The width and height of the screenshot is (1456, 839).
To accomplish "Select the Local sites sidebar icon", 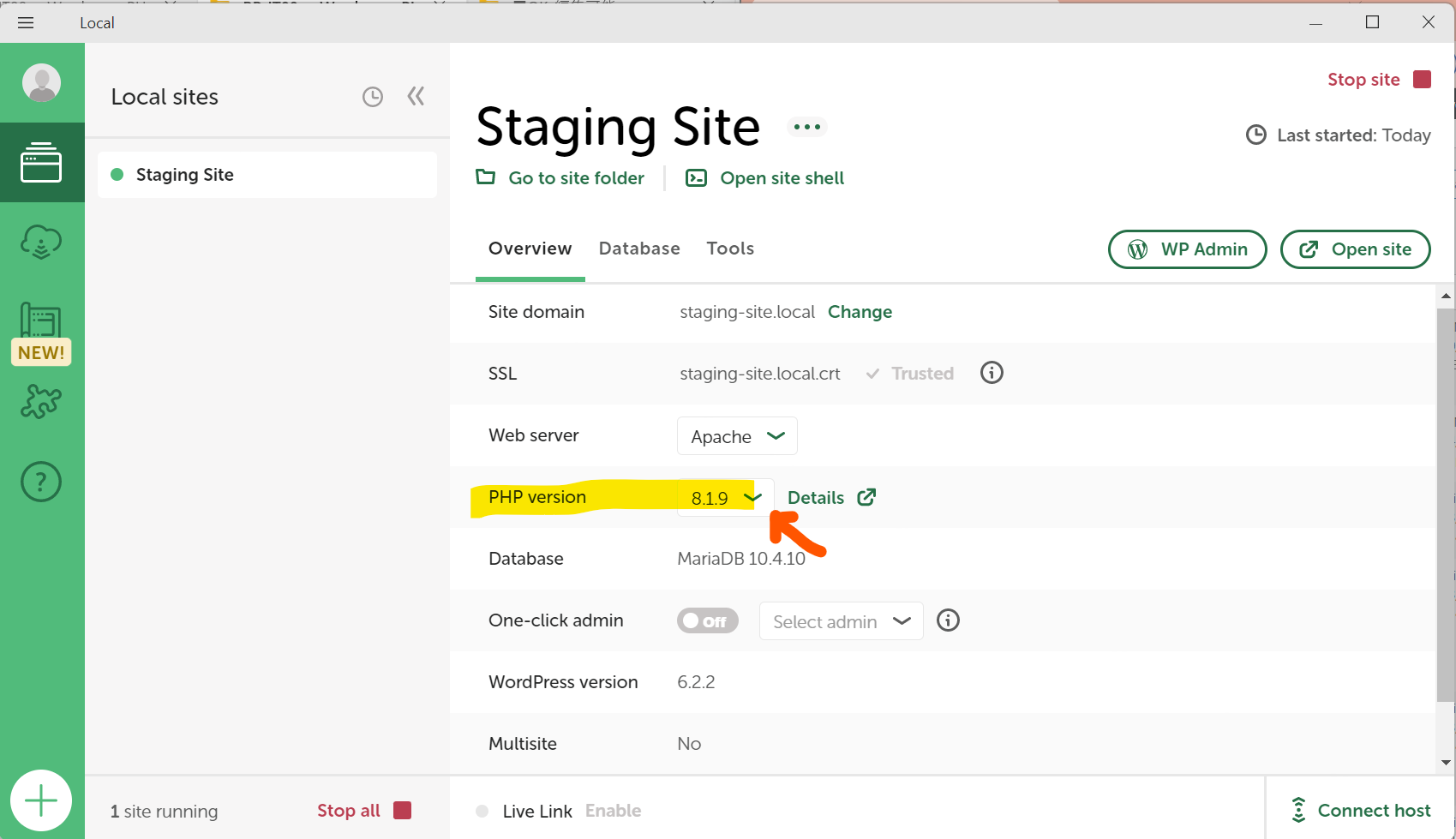I will [41, 163].
